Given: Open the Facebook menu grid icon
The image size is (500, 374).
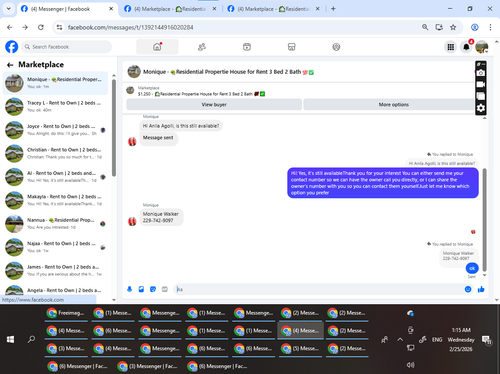Looking at the screenshot, I should click(x=451, y=47).
